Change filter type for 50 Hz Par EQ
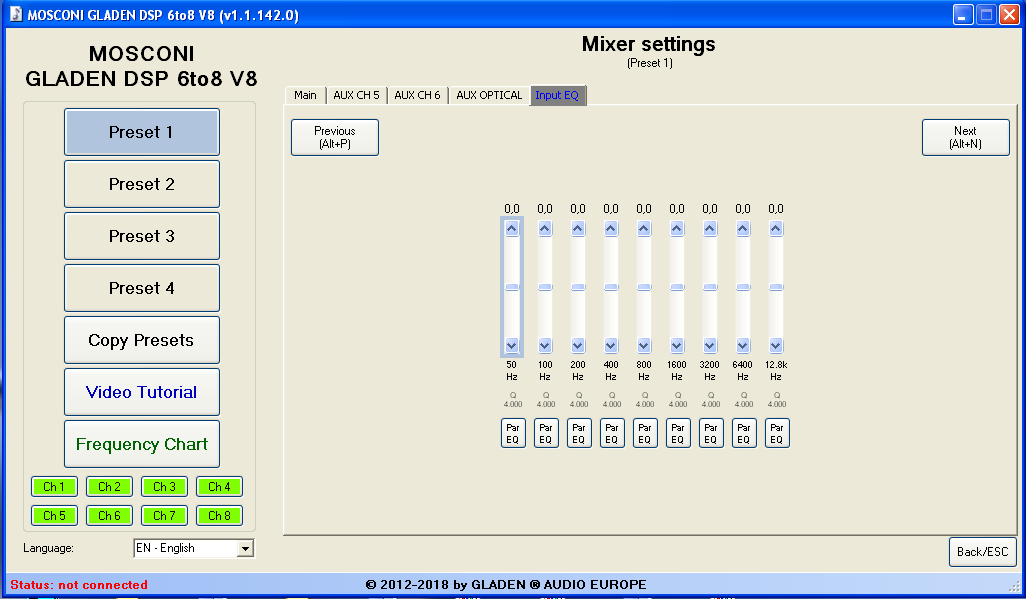The width and height of the screenshot is (1026, 599). [x=513, y=433]
